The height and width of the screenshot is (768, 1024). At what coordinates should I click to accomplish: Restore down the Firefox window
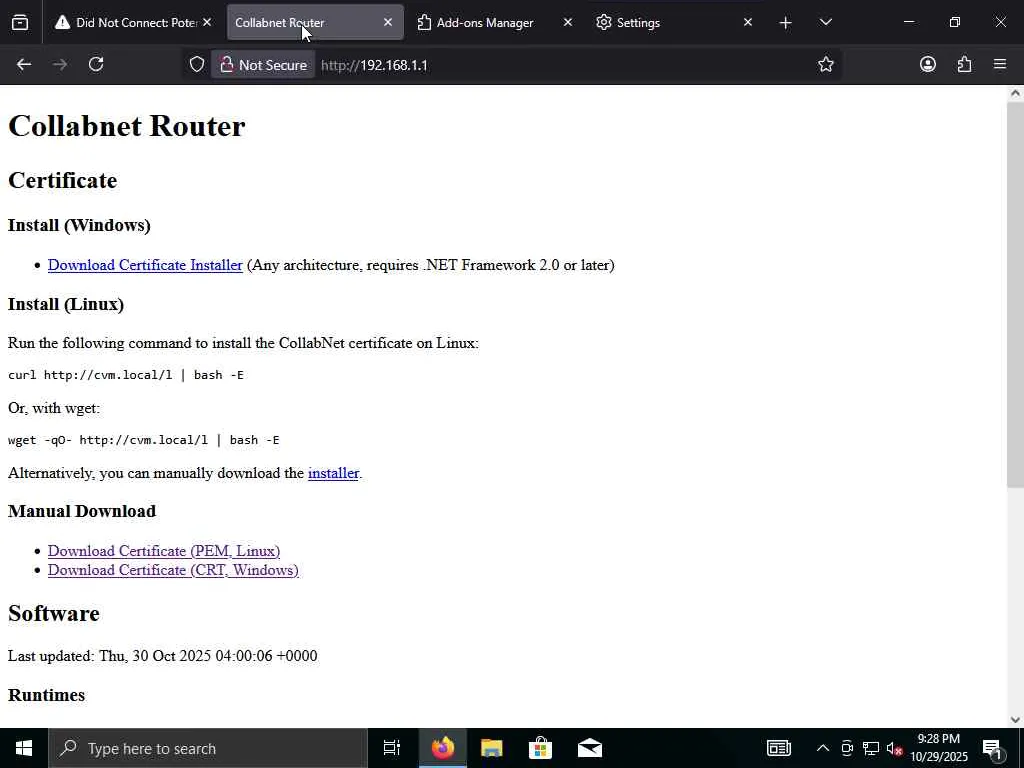(955, 22)
